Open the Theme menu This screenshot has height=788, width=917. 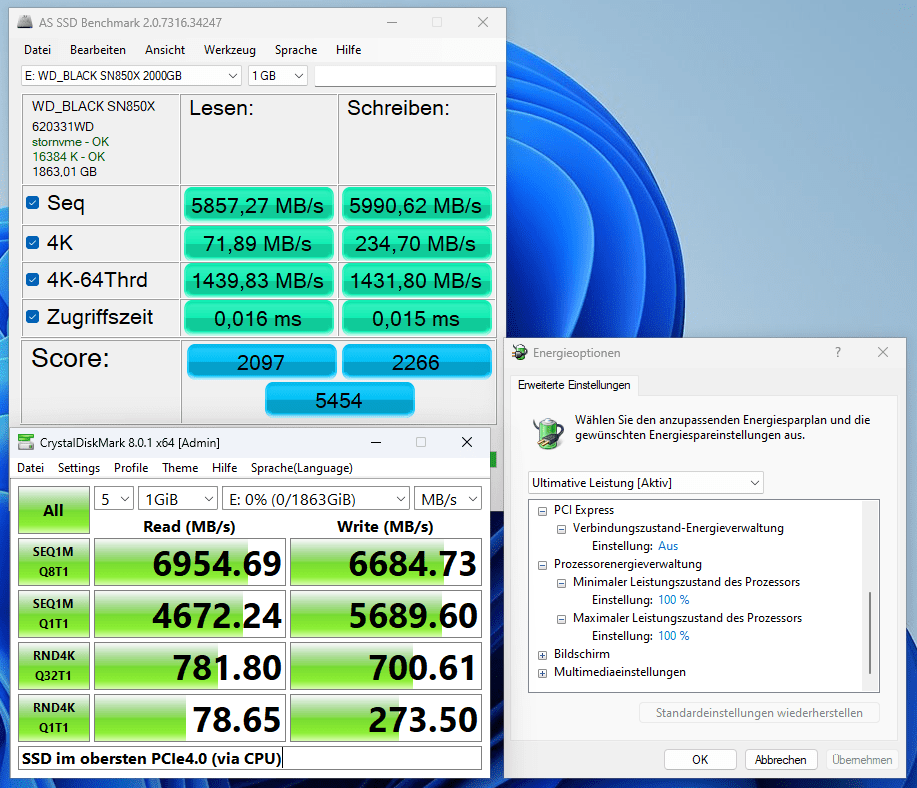pos(180,467)
